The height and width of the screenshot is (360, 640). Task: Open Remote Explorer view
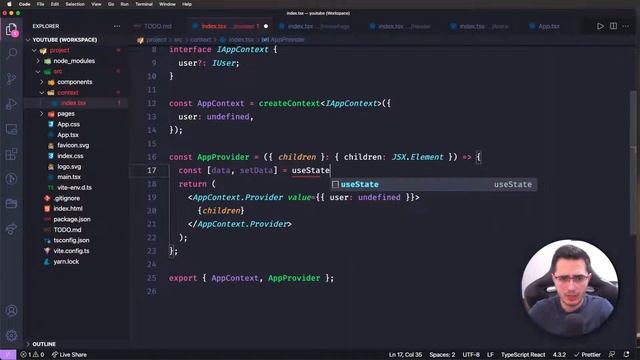[x=11, y=129]
